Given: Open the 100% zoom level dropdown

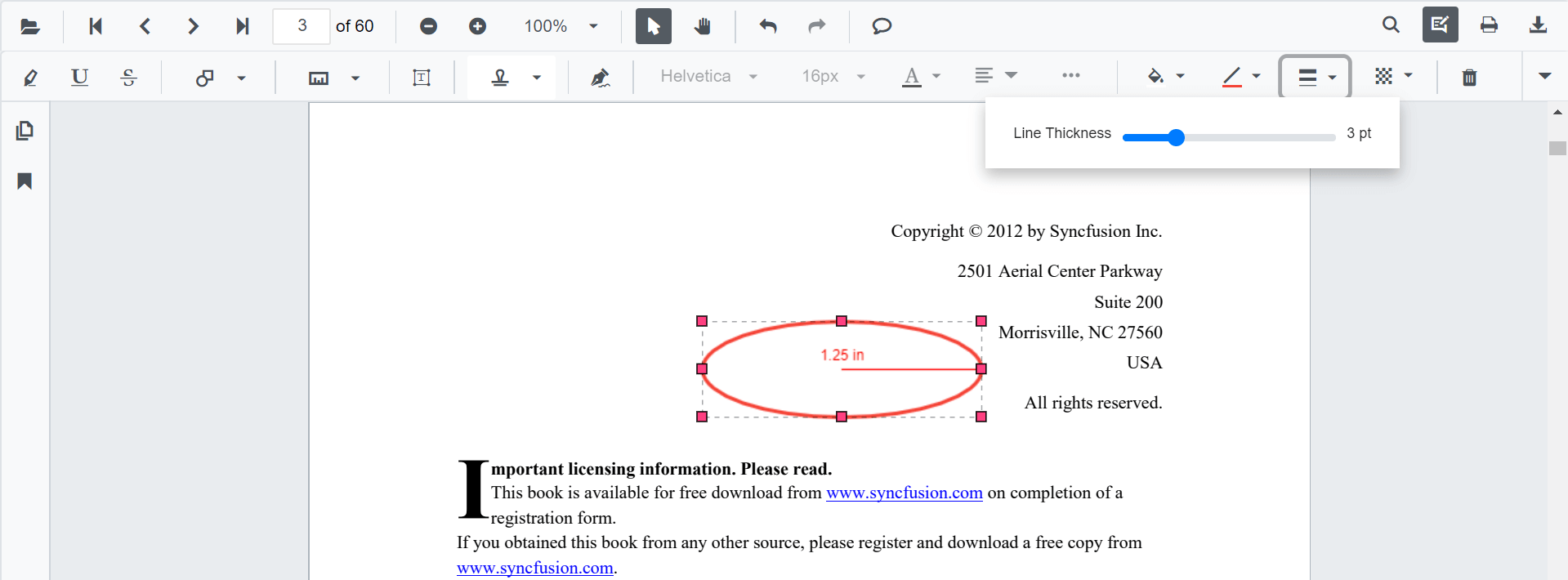Looking at the screenshot, I should [x=593, y=26].
